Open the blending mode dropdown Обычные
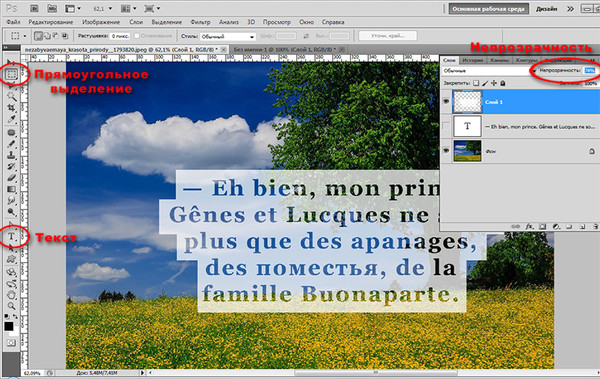Image resolution: width=600 pixels, height=379 pixels. 489,71
